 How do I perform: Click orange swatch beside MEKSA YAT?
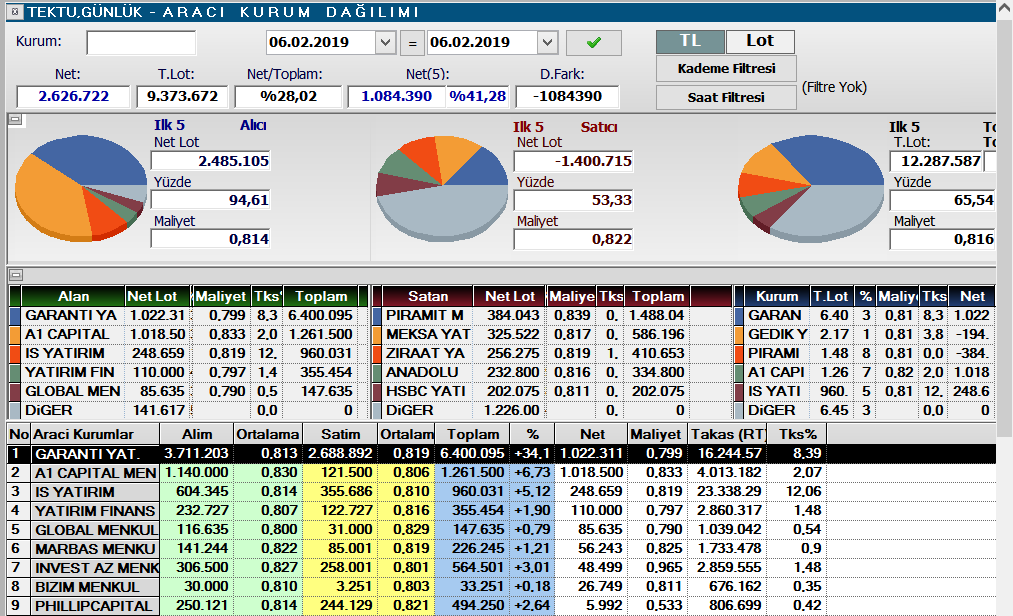[377, 335]
